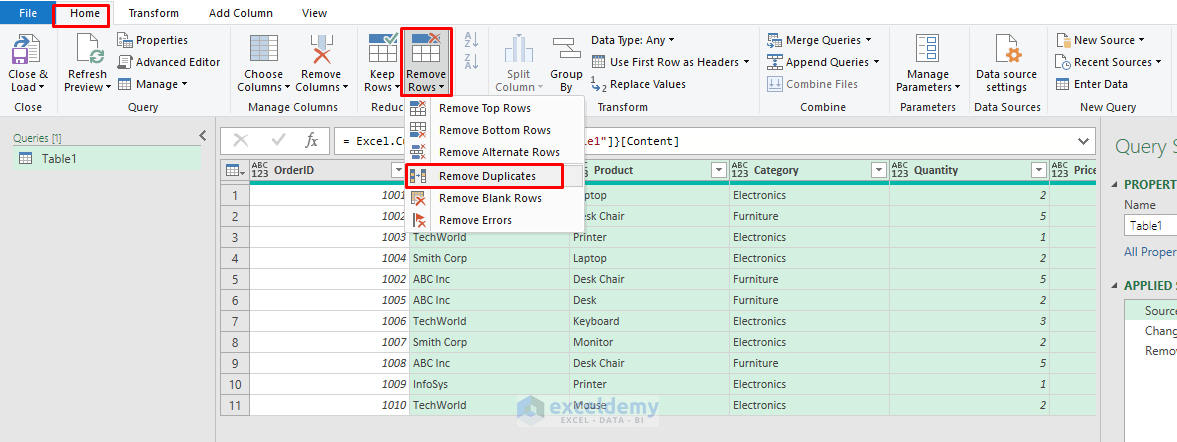The image size is (1177, 442).
Task: Open New Source dropdown
Action: point(1100,40)
